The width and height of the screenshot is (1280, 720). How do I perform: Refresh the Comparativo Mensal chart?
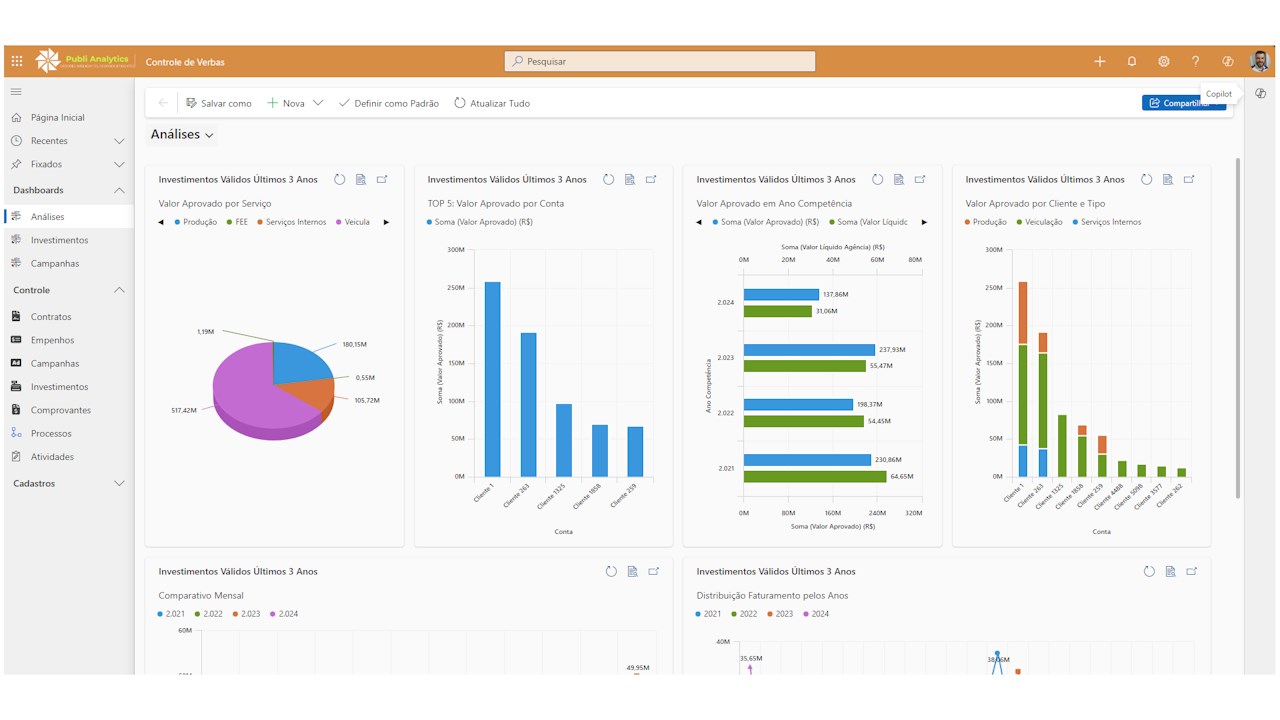(x=611, y=572)
